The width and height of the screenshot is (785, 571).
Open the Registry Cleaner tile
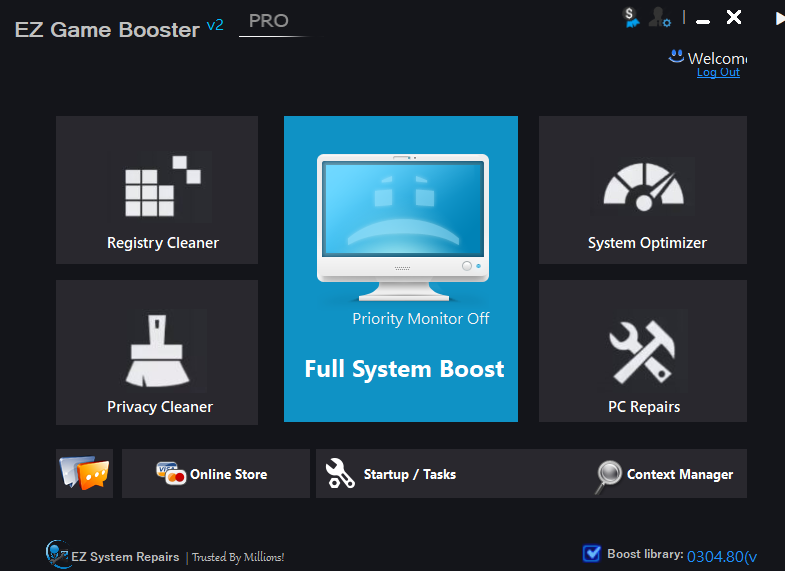coord(157,190)
